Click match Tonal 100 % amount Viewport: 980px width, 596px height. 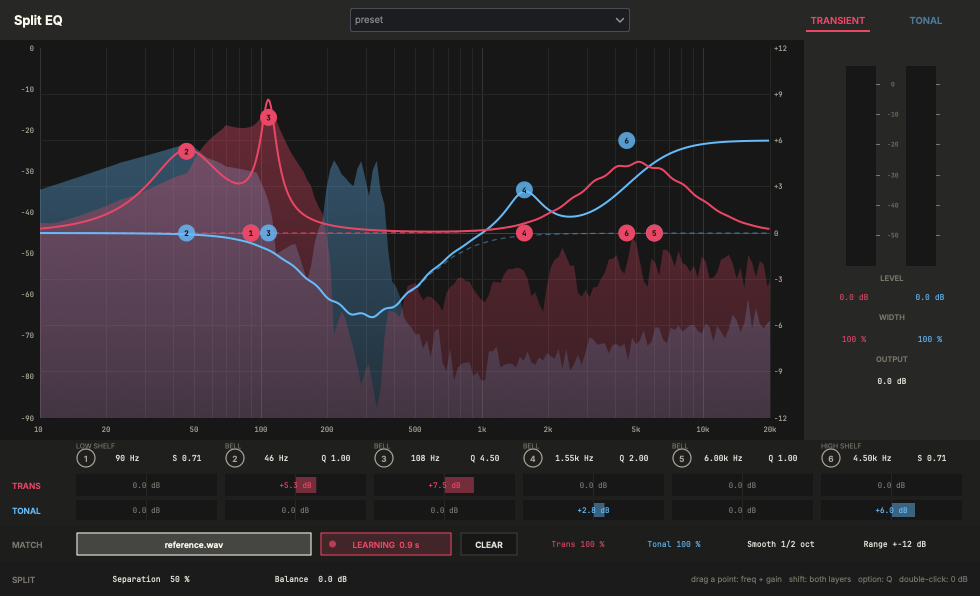tap(673, 544)
